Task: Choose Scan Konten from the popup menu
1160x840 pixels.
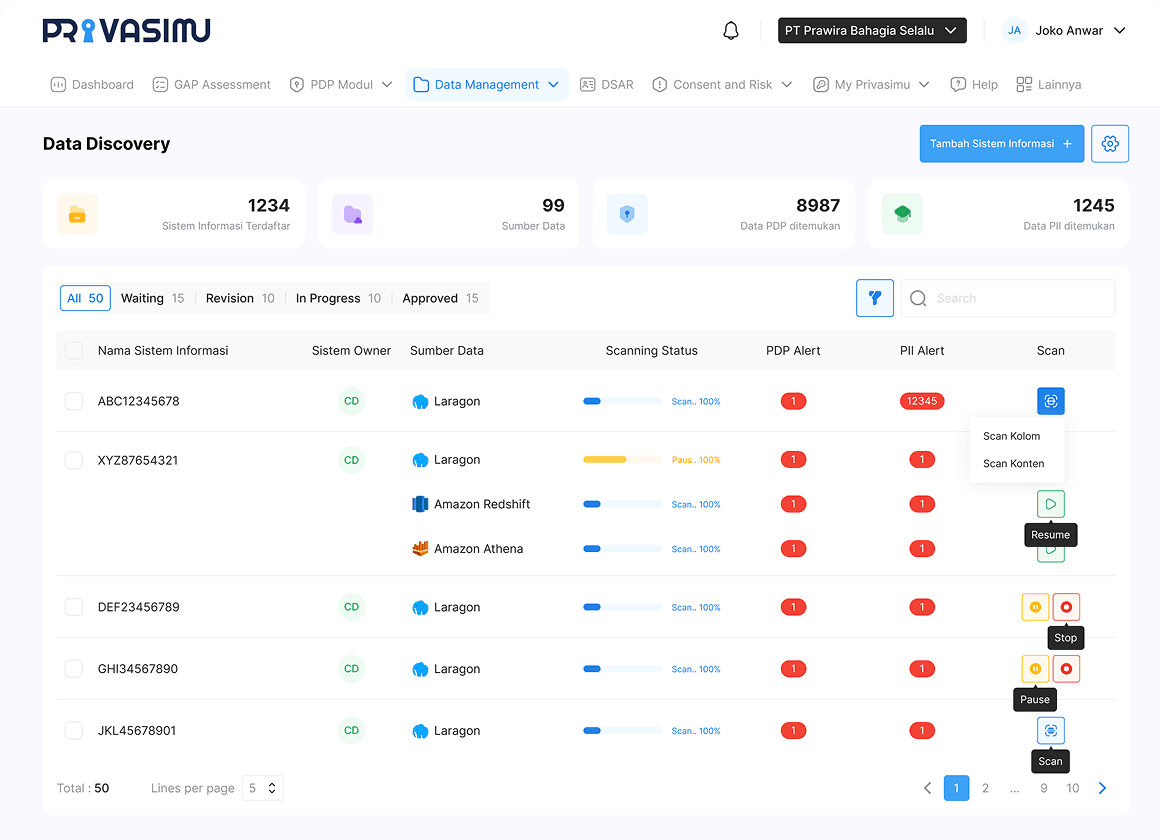Action: (1013, 464)
